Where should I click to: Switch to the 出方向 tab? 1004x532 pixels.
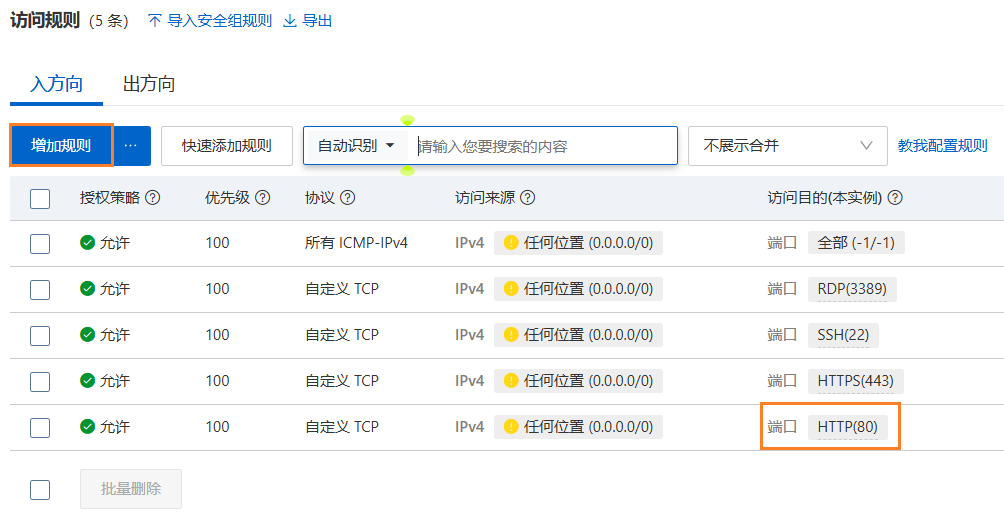[149, 84]
